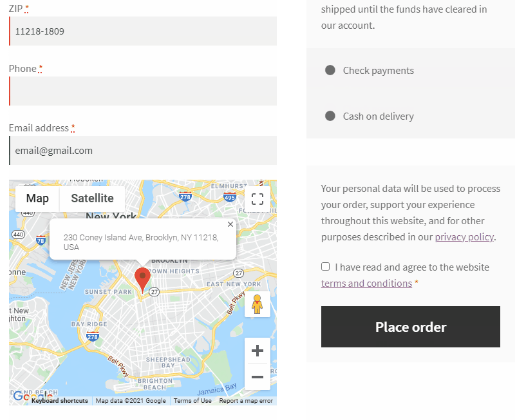Click Report a map error link

tap(246, 401)
